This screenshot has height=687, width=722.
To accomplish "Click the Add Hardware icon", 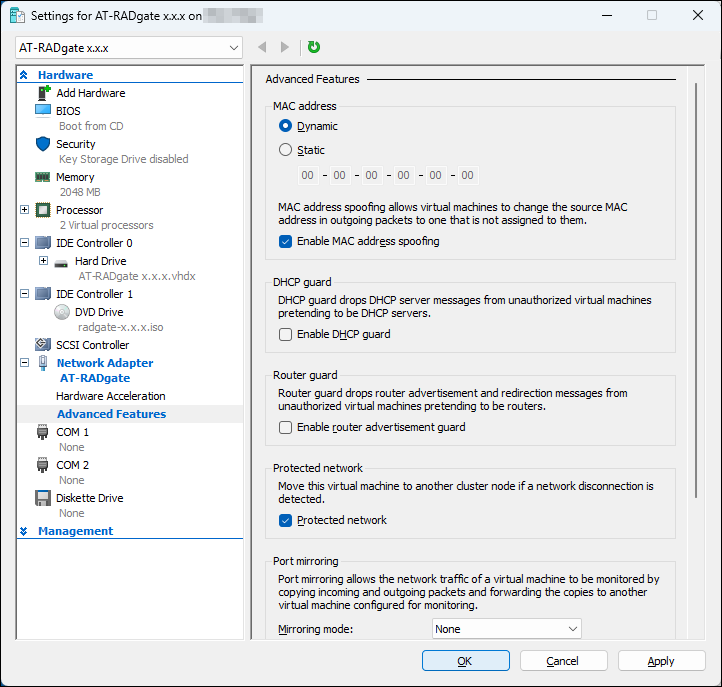I will pyautogui.click(x=43, y=93).
